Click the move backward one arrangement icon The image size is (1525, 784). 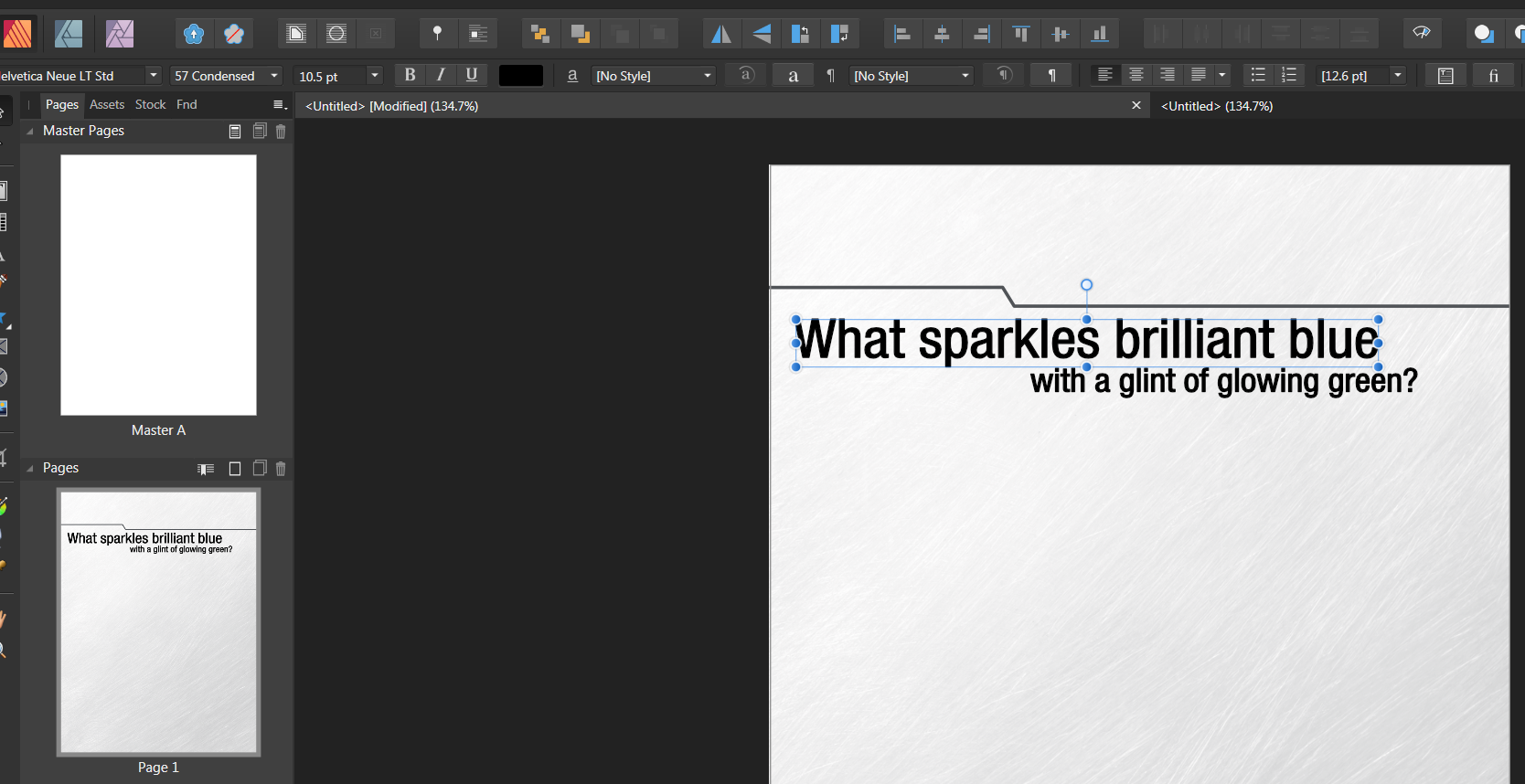pyautogui.click(x=580, y=34)
